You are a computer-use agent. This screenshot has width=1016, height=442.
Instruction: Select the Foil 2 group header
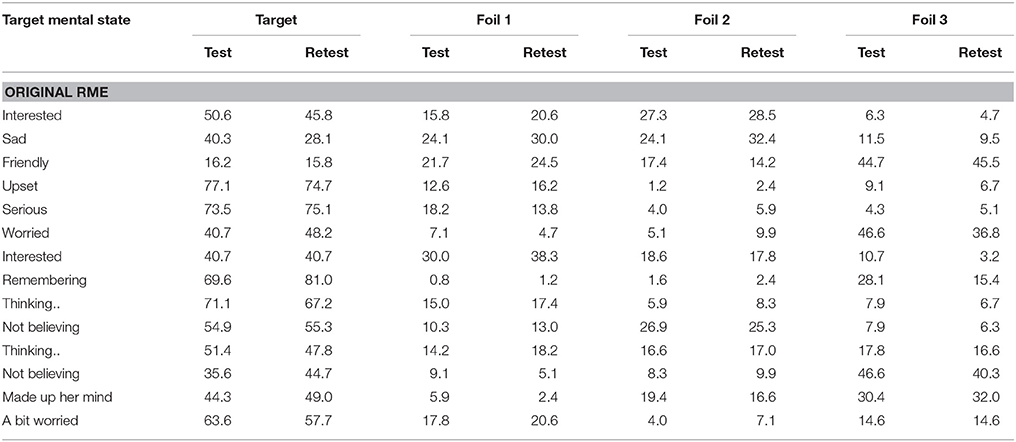(712, 19)
